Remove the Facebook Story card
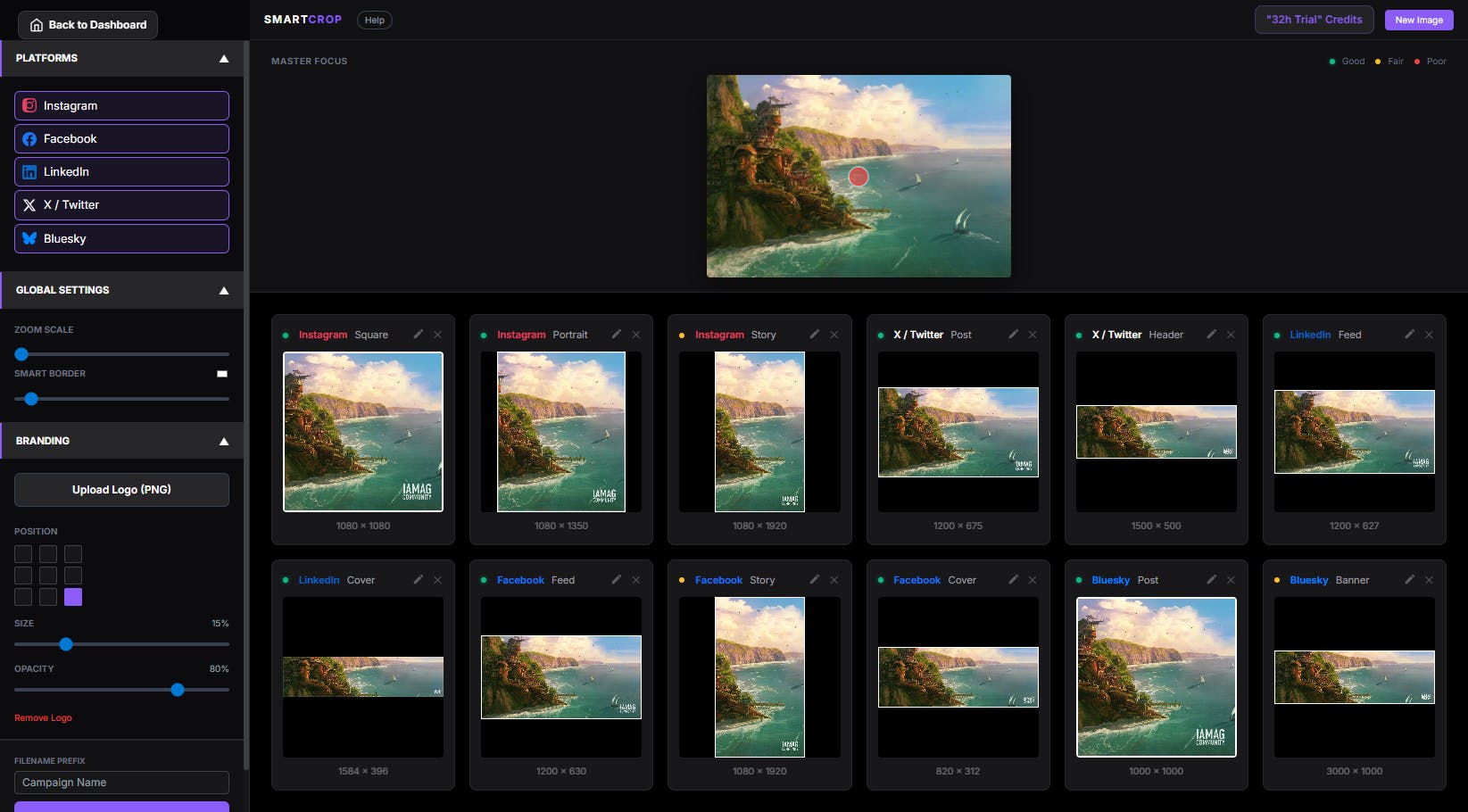This screenshot has width=1468, height=812. tap(834, 580)
